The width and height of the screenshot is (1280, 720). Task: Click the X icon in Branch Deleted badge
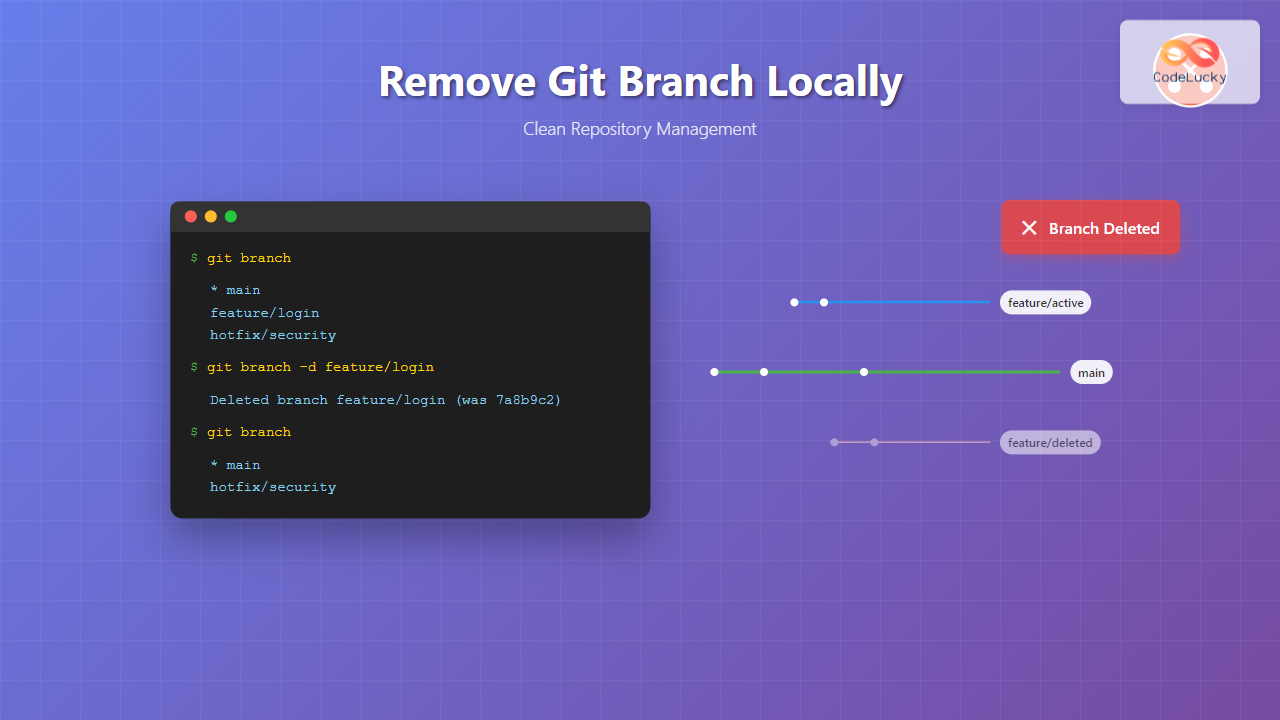[x=1029, y=228]
